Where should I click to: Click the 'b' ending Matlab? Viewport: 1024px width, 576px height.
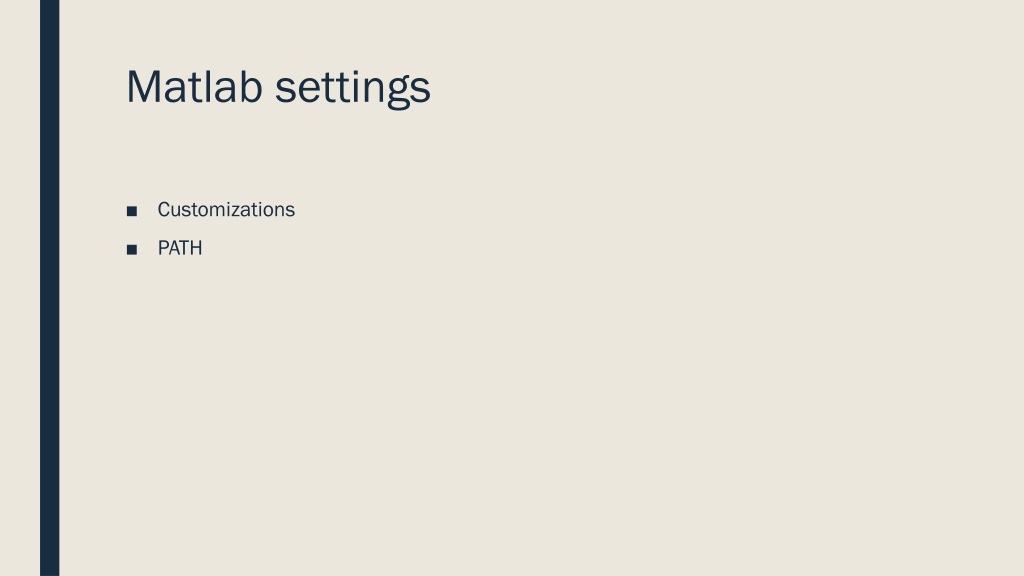click(x=251, y=86)
